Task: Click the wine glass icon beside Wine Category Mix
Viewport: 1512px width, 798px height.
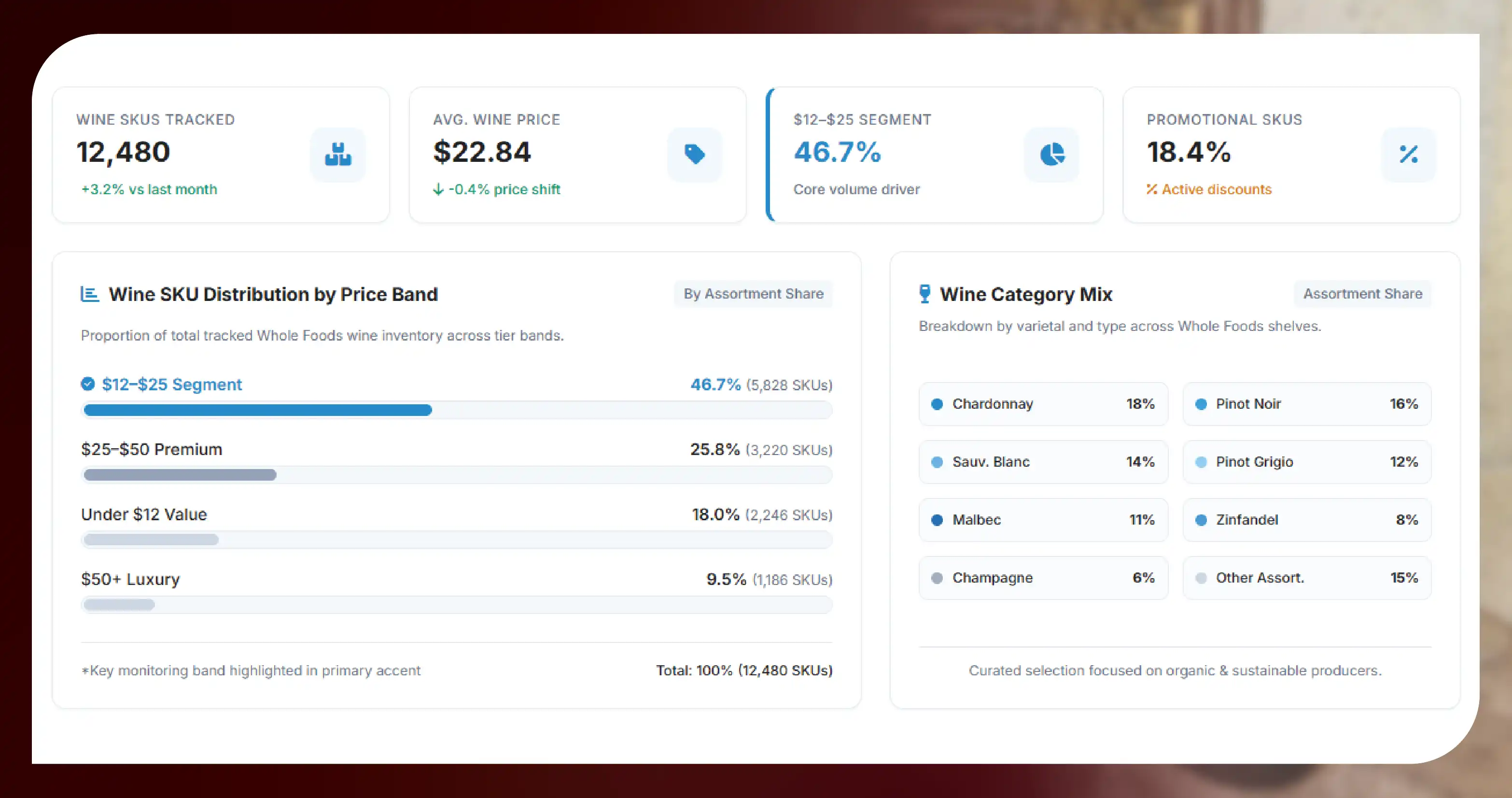Action: click(x=924, y=294)
